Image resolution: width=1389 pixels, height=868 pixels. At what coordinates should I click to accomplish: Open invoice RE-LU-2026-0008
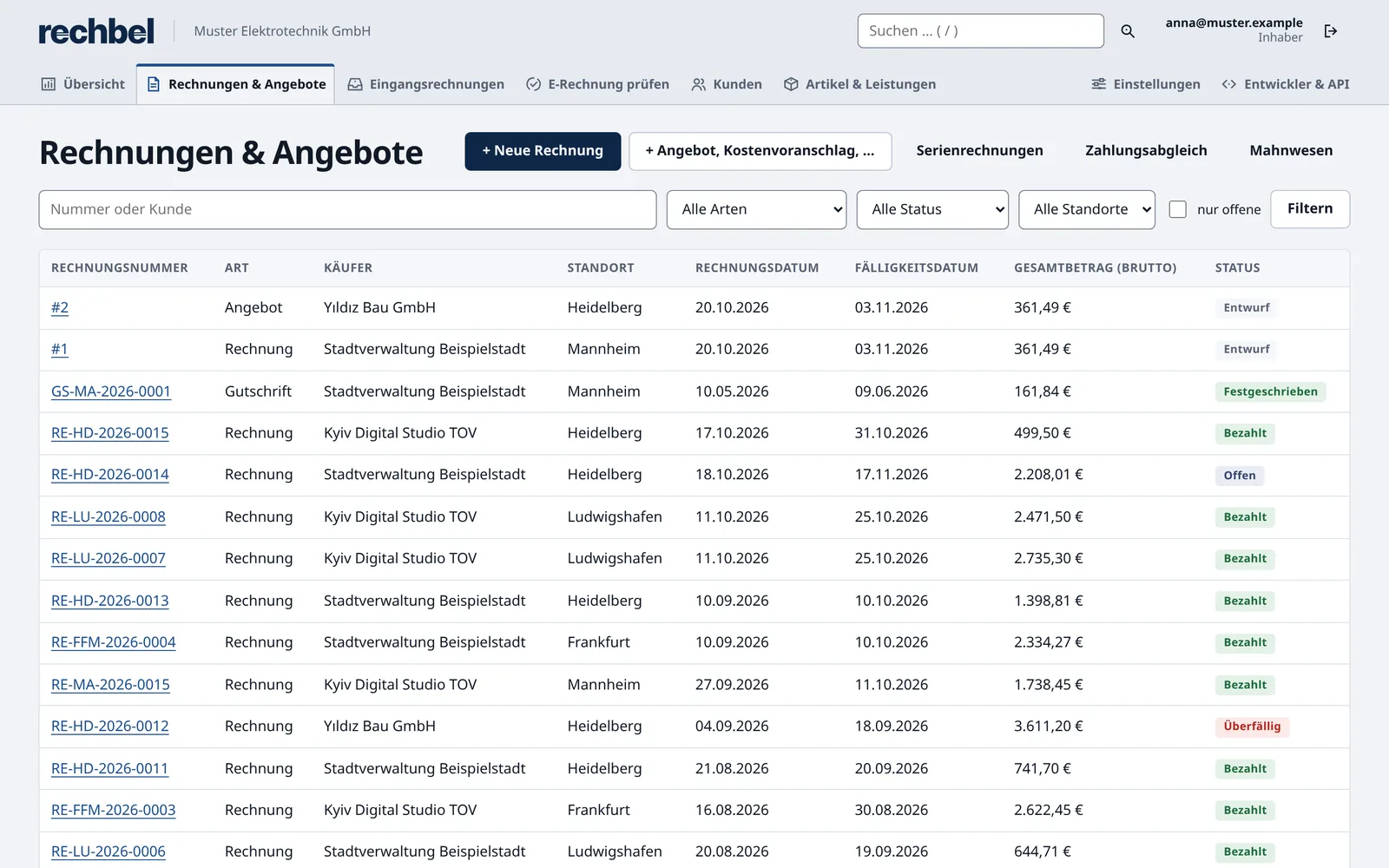(109, 516)
